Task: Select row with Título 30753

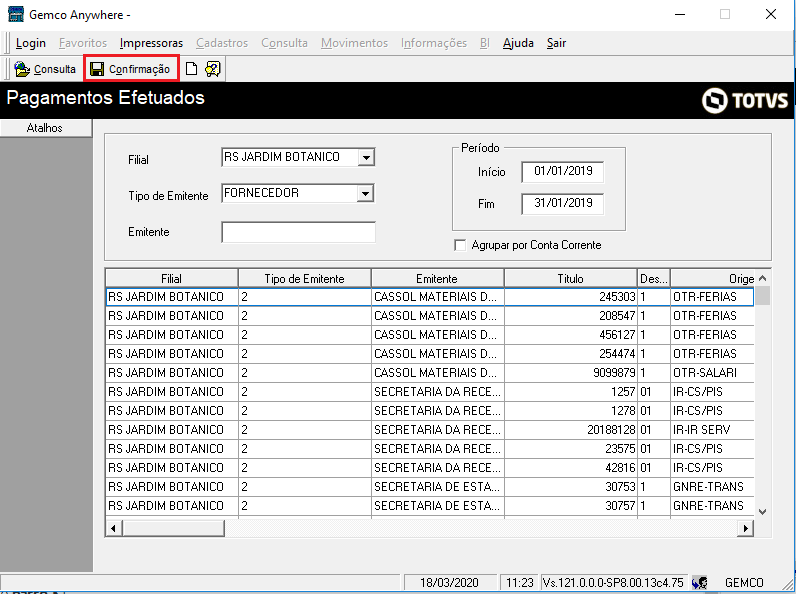Action: 429,487
